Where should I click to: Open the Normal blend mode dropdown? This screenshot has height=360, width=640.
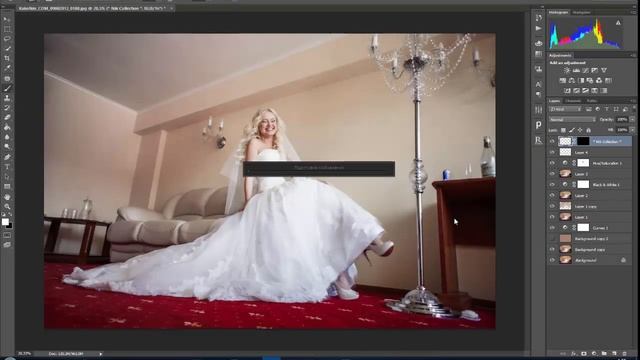point(572,120)
